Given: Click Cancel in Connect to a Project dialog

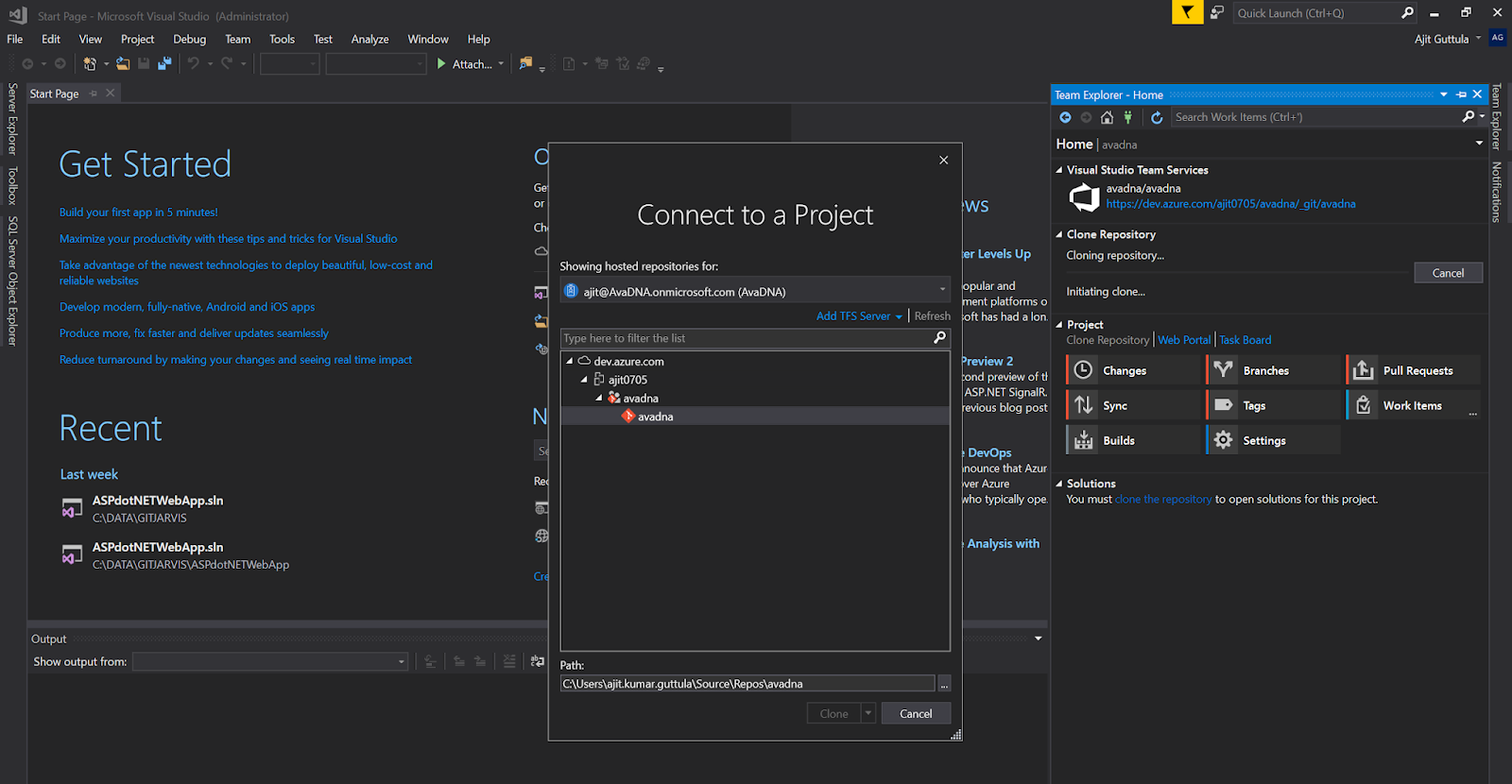Looking at the screenshot, I should point(916,713).
